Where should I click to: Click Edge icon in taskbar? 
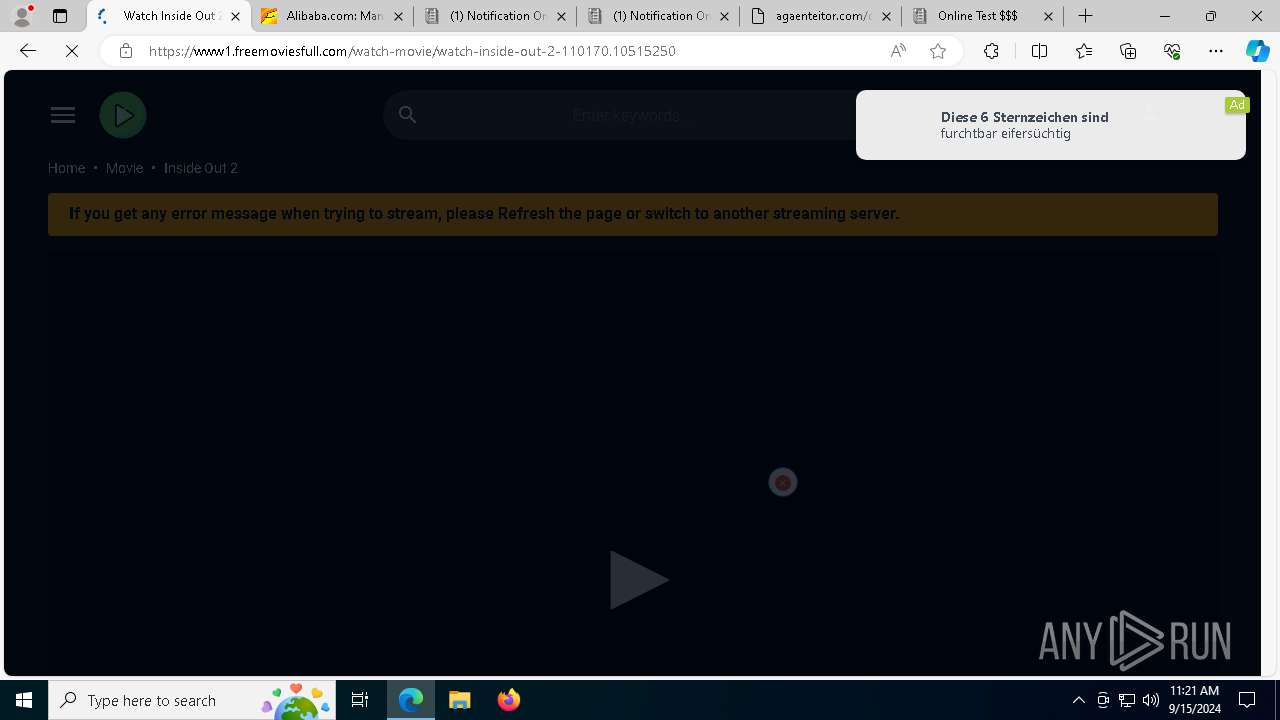(x=411, y=700)
